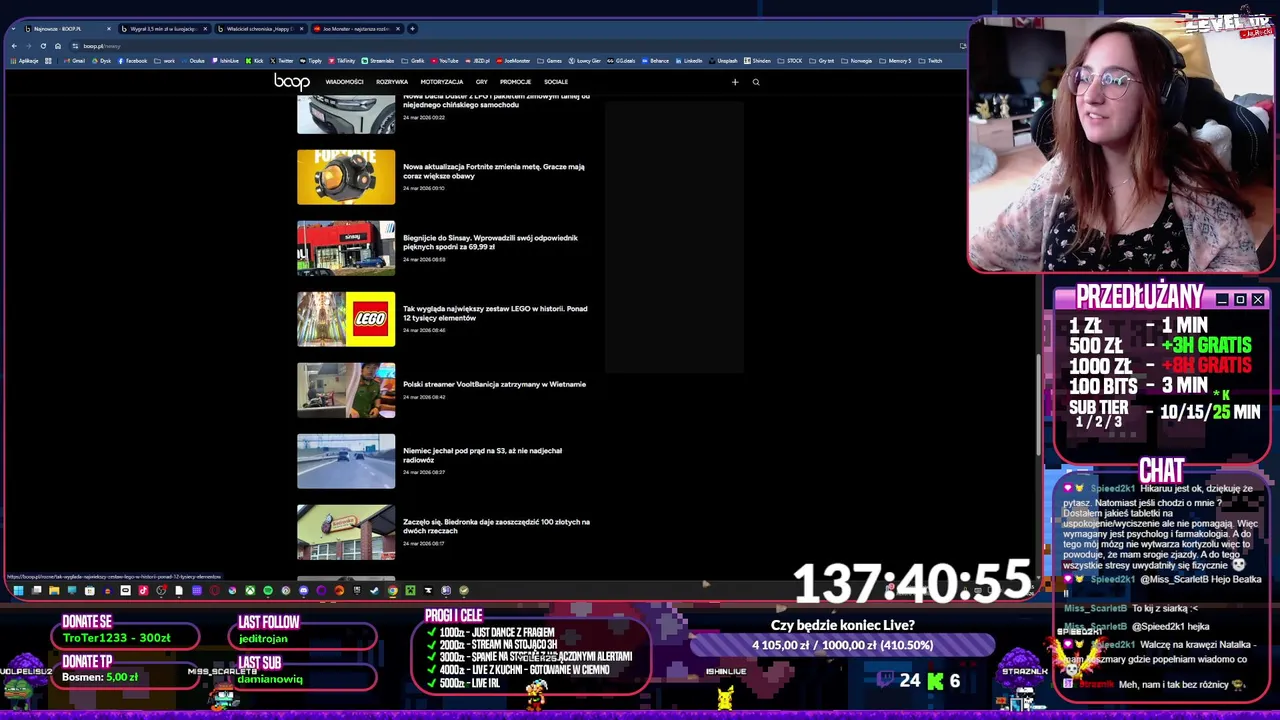The height and width of the screenshot is (720, 1280).
Task: Open the Fortnite update article headline
Action: [494, 171]
